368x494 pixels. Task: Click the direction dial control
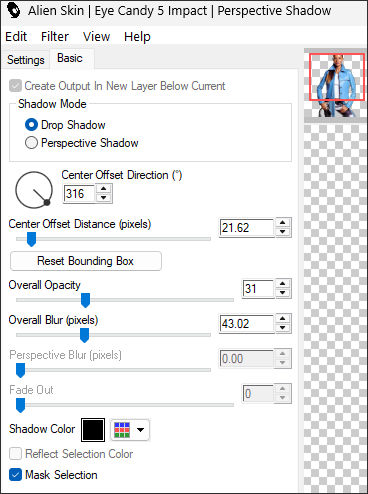tap(34, 190)
